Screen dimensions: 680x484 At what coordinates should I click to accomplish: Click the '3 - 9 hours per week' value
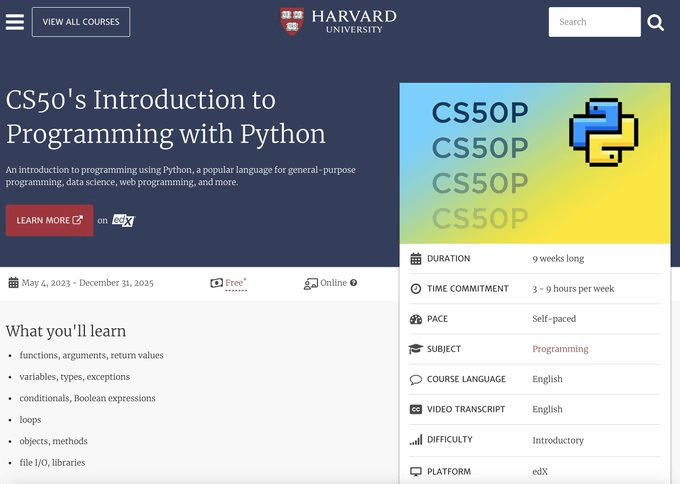click(x=573, y=289)
